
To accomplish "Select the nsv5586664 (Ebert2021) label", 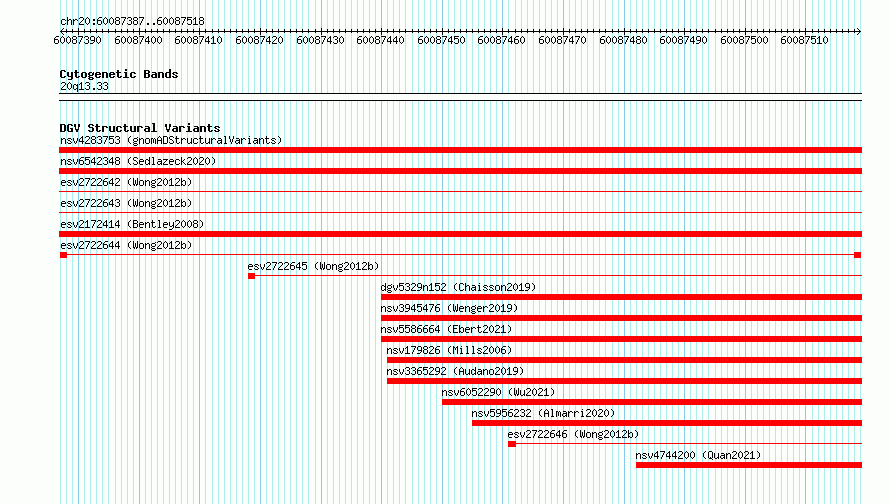I will click(x=446, y=329).
